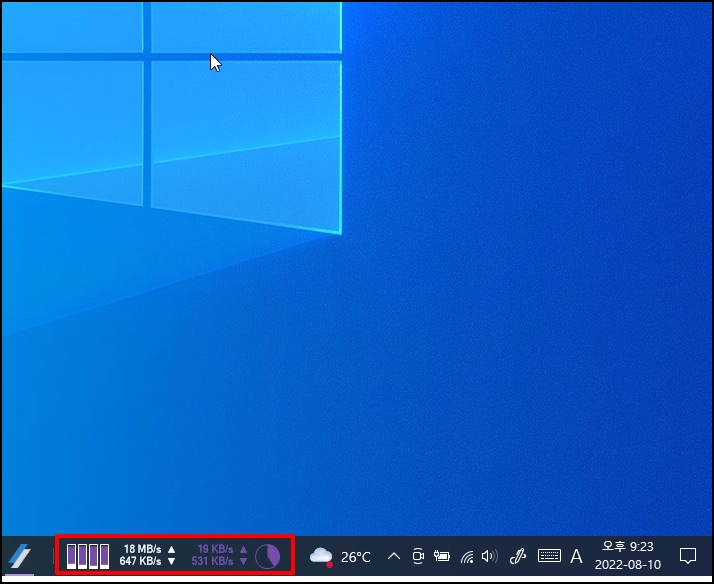Open the Meet Now camera icon
Image resolution: width=714 pixels, height=584 pixels.
click(418, 556)
